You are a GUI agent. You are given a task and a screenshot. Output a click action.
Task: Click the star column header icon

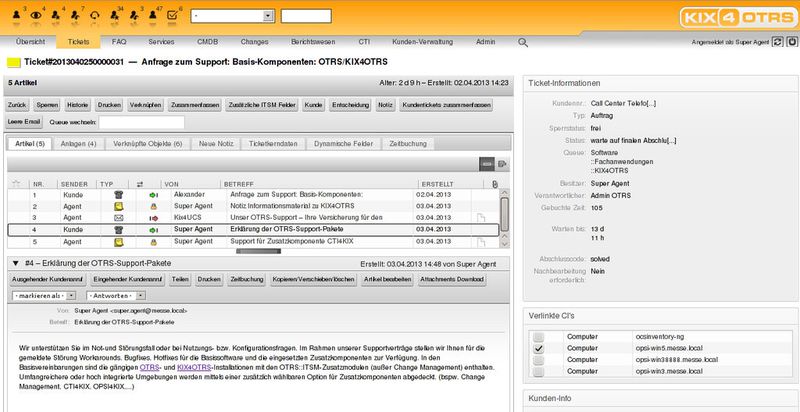pos(16,184)
